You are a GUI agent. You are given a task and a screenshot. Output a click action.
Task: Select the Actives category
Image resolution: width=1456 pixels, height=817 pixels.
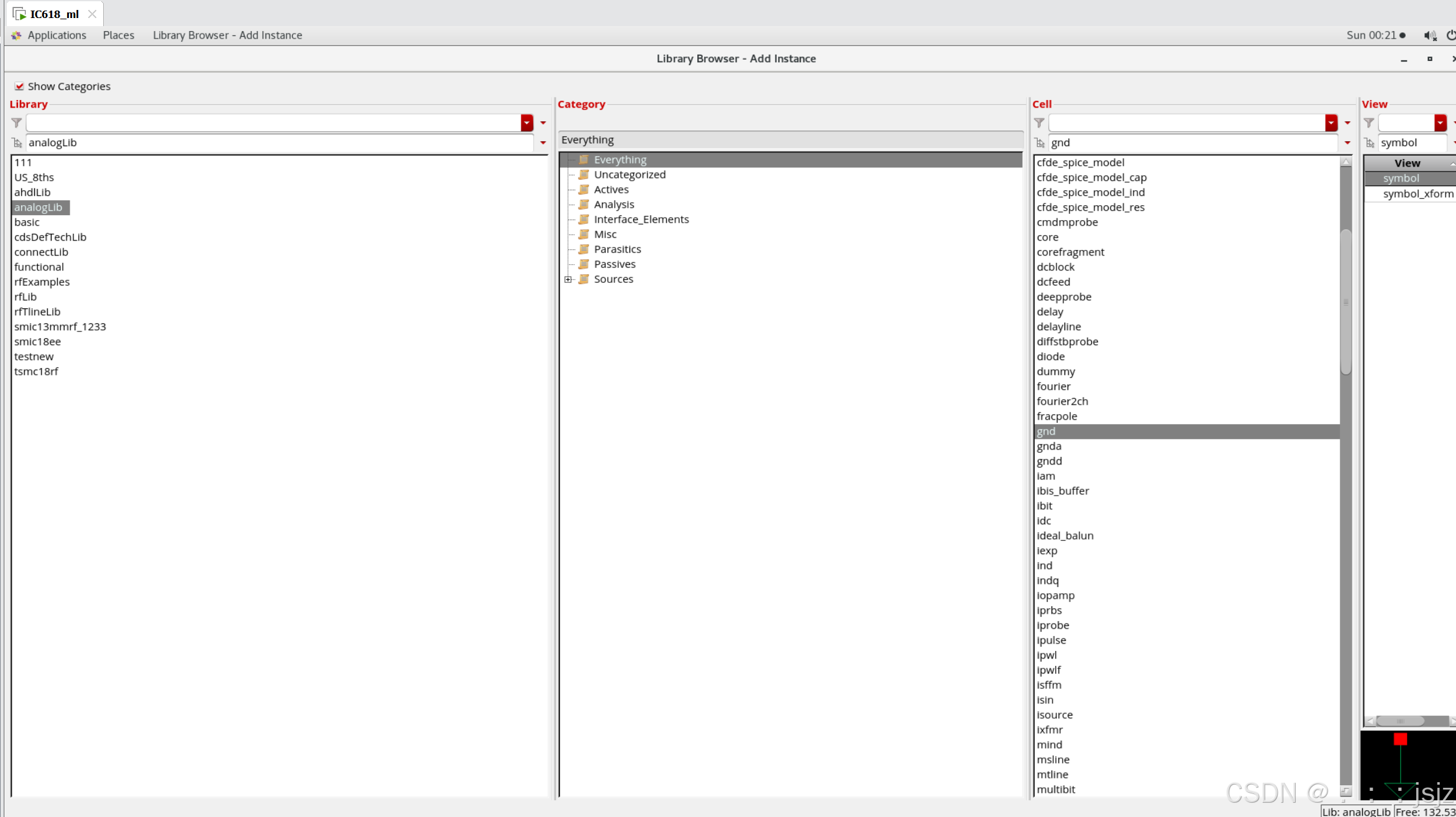pos(611,190)
